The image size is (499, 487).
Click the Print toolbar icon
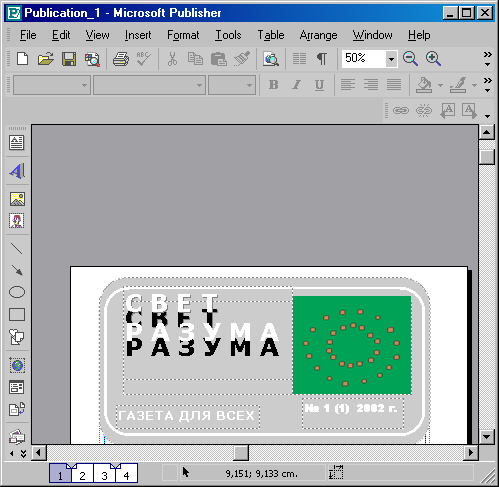(121, 59)
